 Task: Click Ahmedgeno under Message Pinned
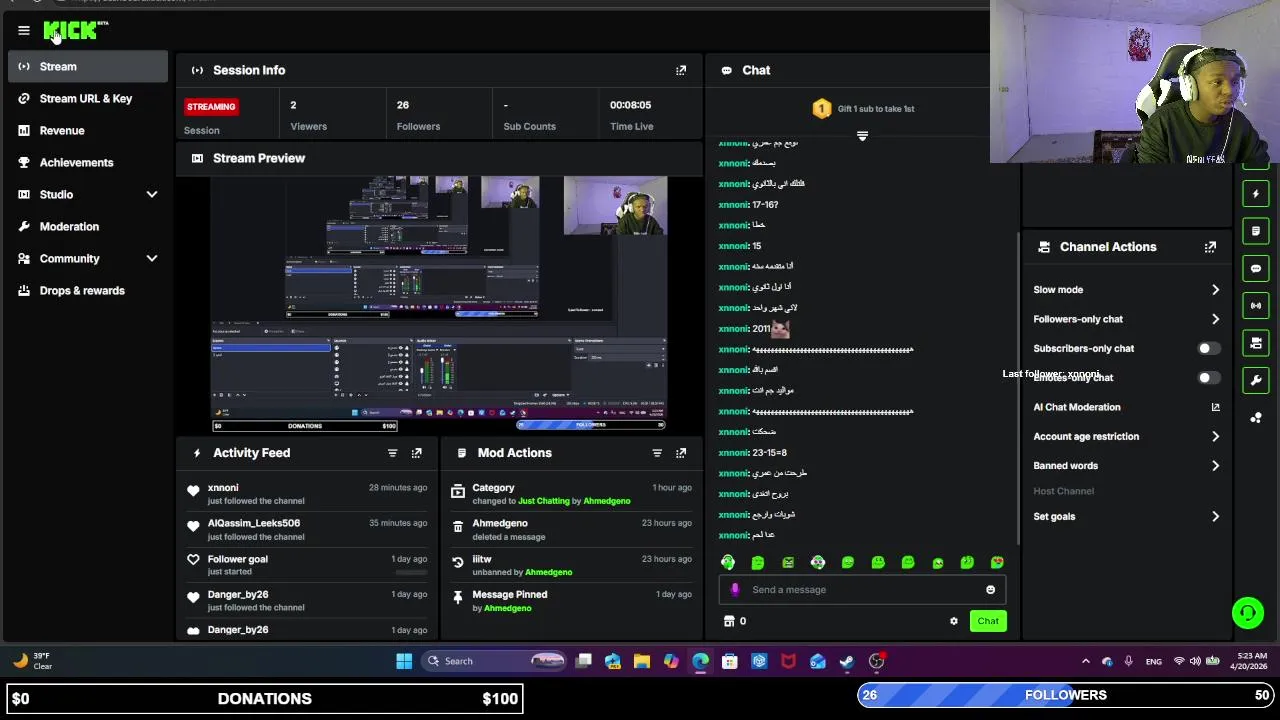[x=508, y=608]
